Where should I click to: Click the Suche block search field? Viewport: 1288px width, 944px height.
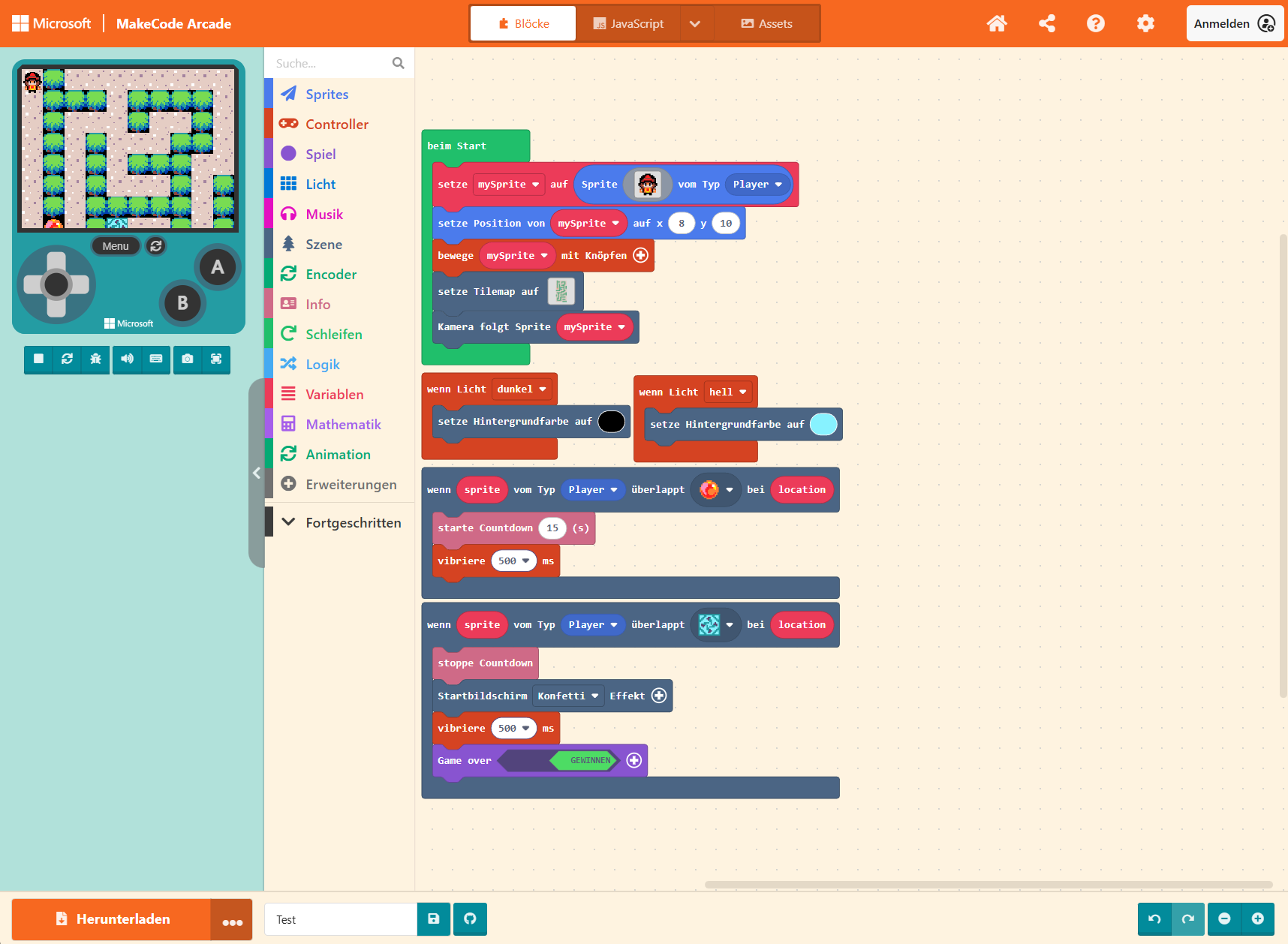[x=330, y=64]
